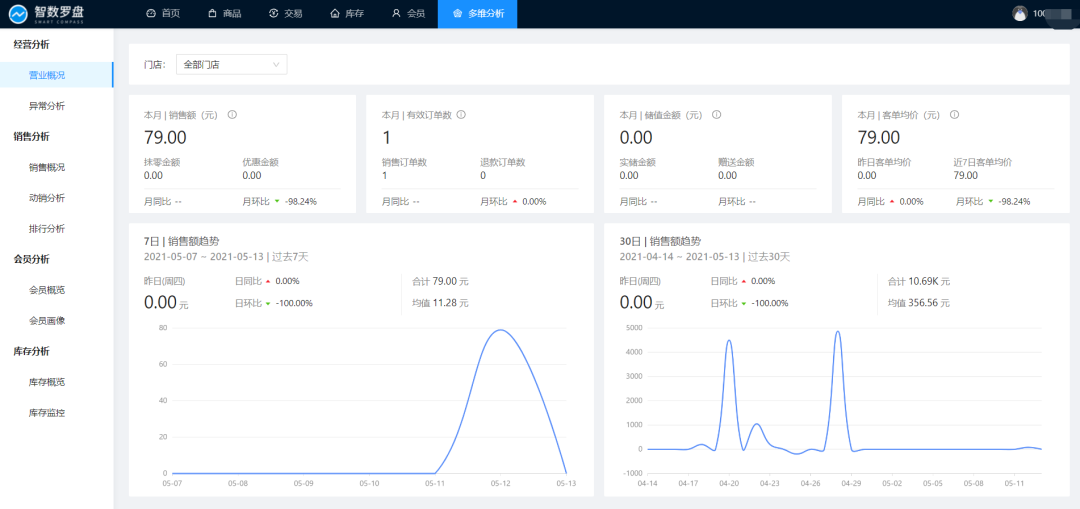Select 动销分析 sidebar item
The image size is (1080, 509).
47,198
